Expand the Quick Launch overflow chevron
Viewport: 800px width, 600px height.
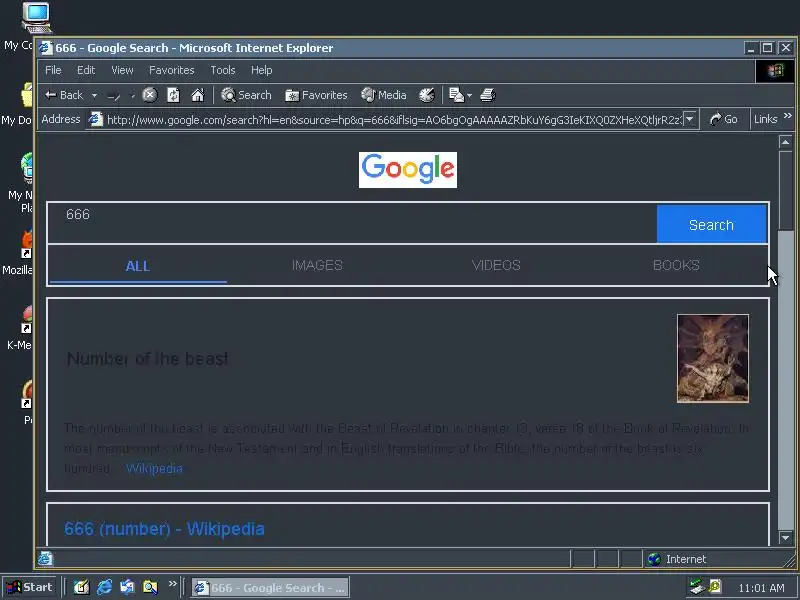click(172, 583)
